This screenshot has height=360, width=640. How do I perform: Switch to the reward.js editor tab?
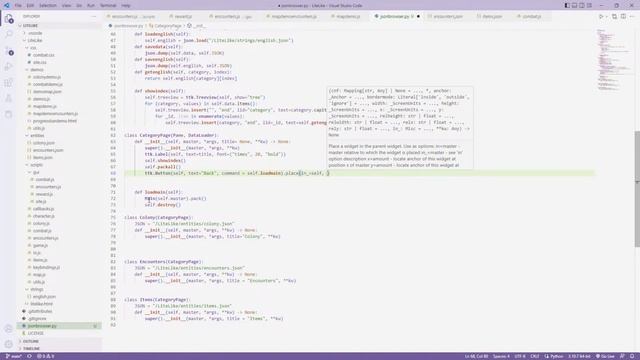(x=183, y=16)
